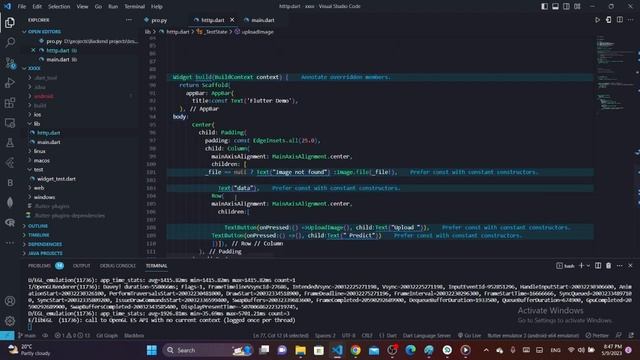Split the terminal pane
This screenshot has height=360, width=640.
[x=598, y=266]
